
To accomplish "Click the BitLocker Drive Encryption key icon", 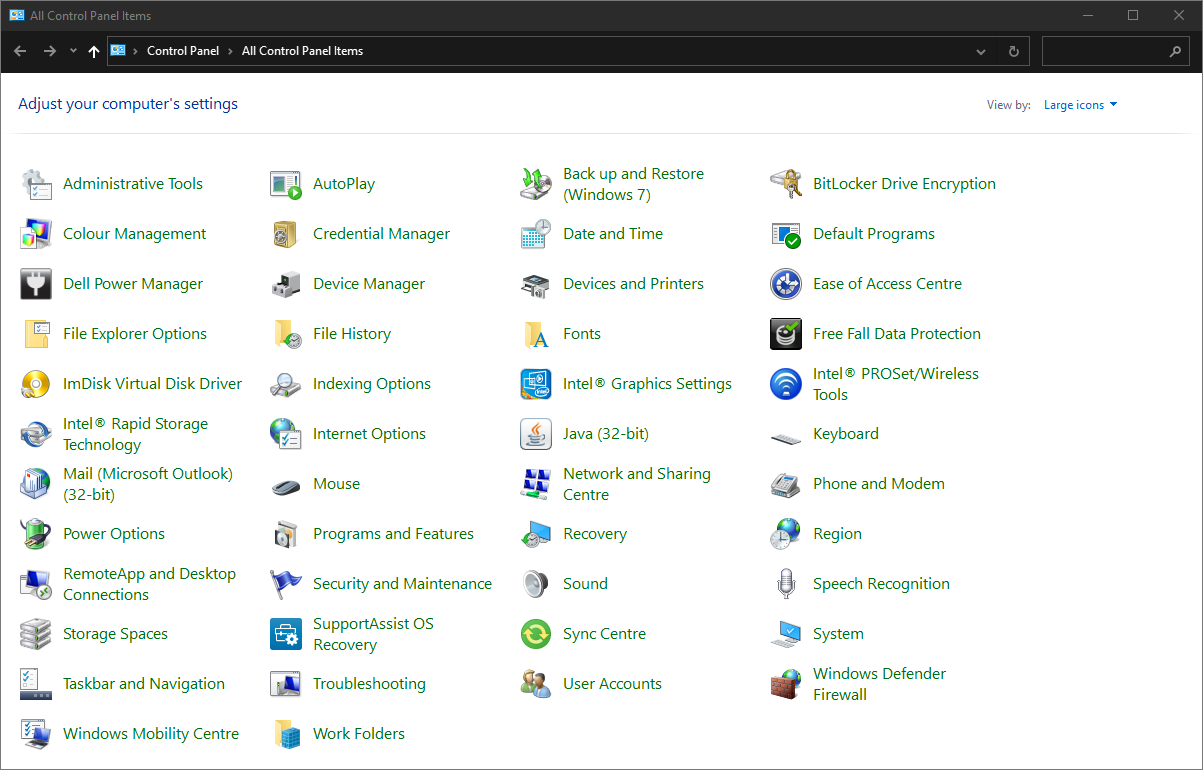I will [786, 184].
